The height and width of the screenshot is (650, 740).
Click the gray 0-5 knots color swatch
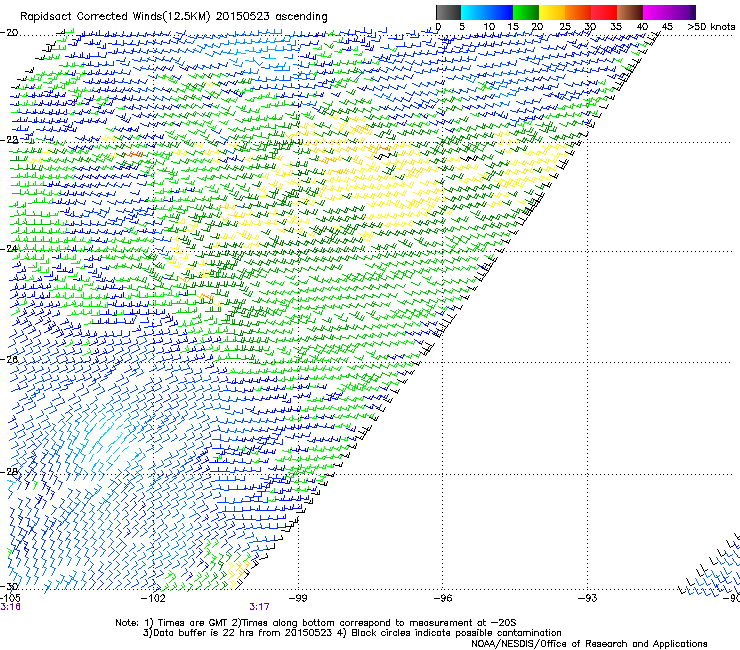[x=448, y=12]
